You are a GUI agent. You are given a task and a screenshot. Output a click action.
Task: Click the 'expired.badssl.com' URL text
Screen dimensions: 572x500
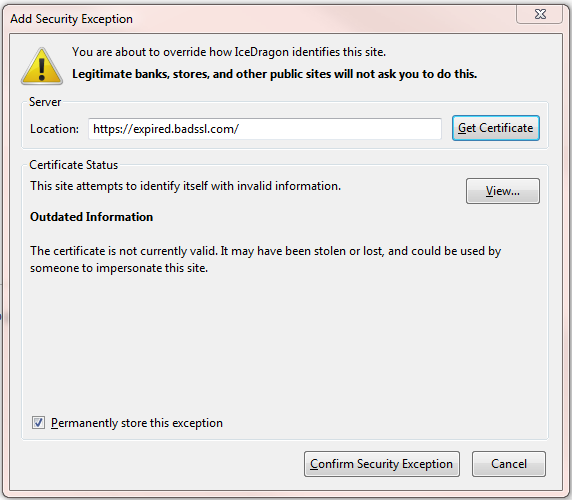click(184, 129)
